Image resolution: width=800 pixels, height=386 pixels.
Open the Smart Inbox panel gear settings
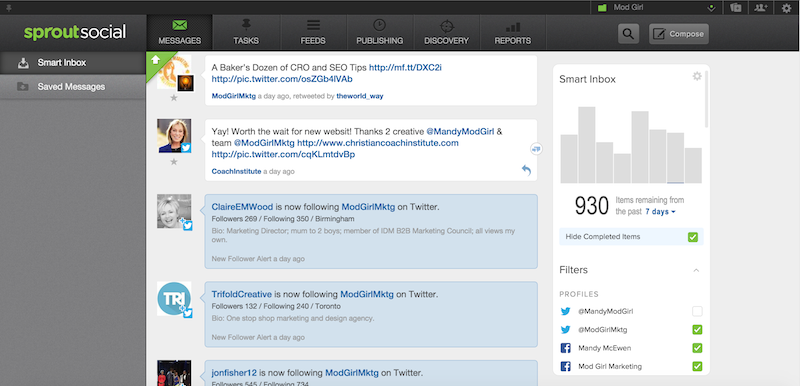click(697, 76)
